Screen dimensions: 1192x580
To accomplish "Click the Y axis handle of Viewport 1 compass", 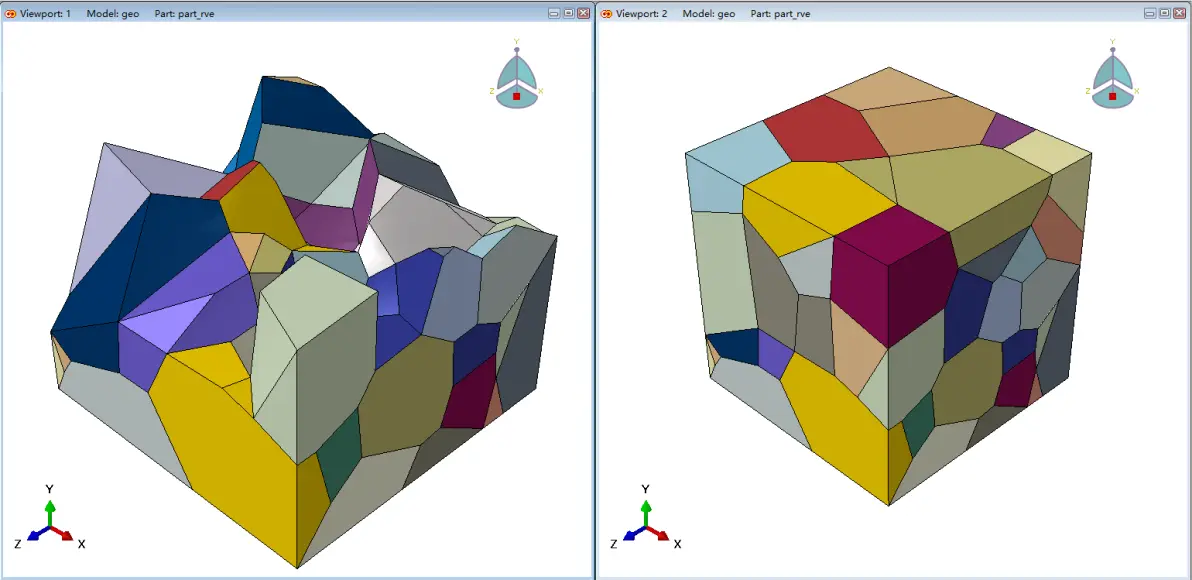I will [517, 49].
